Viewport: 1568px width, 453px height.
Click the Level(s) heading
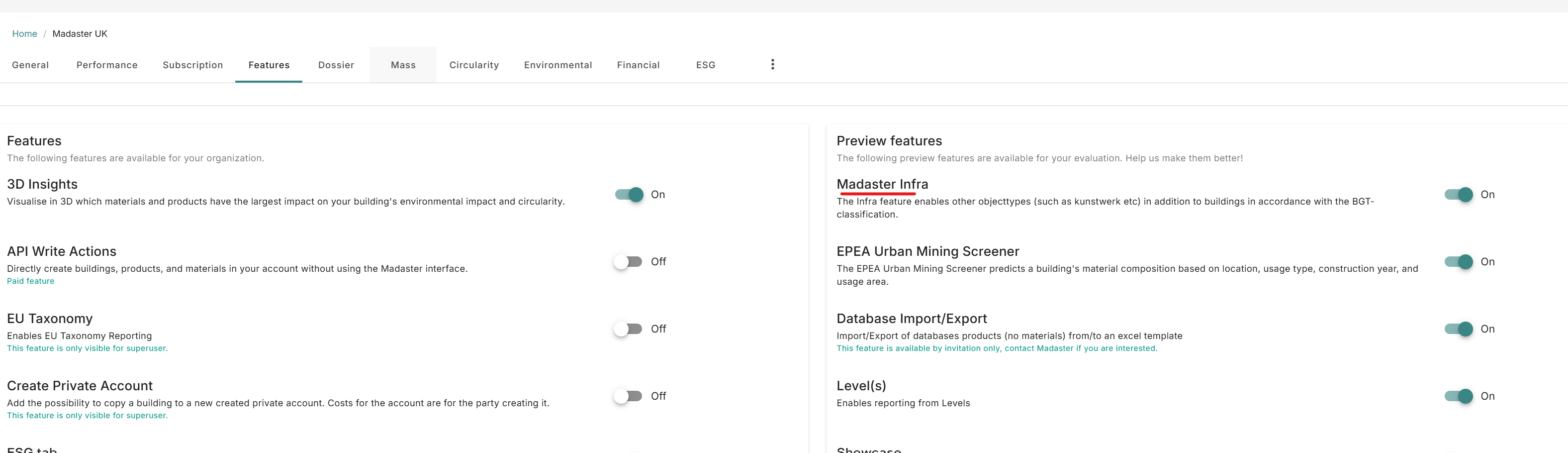[861, 385]
